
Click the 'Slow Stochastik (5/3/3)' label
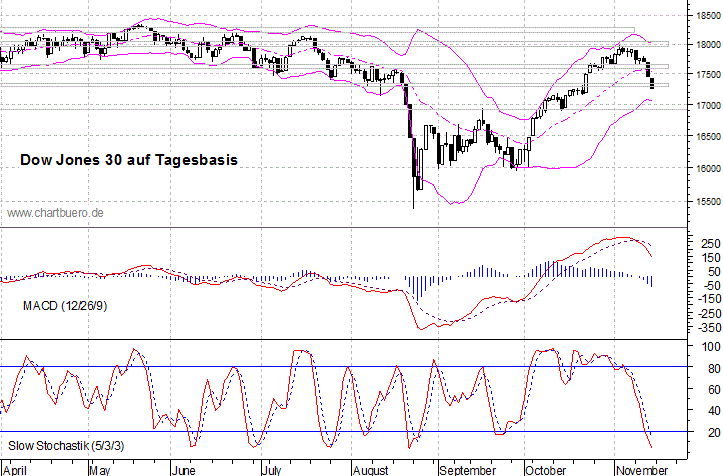[x=66, y=446]
